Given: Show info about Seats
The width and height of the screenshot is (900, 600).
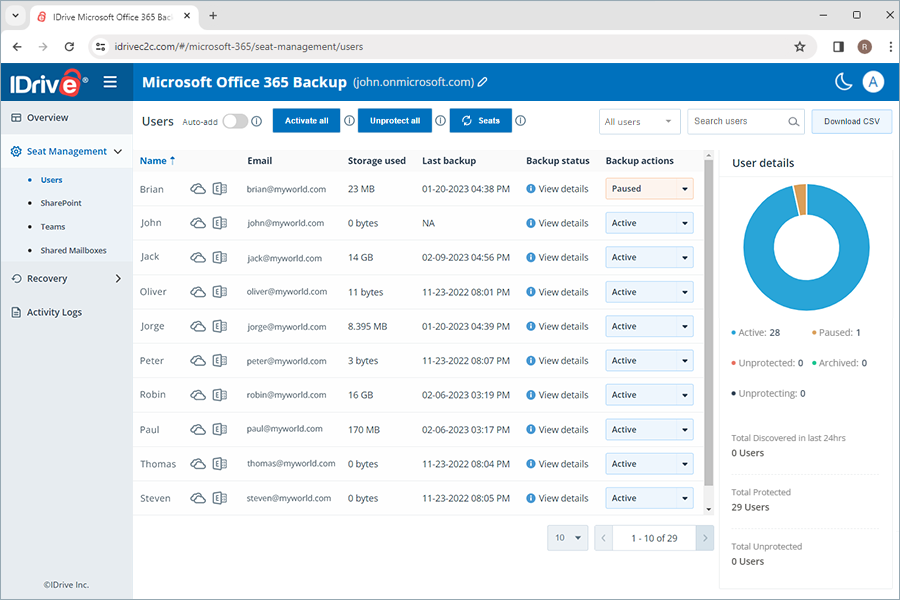Looking at the screenshot, I should pos(521,121).
